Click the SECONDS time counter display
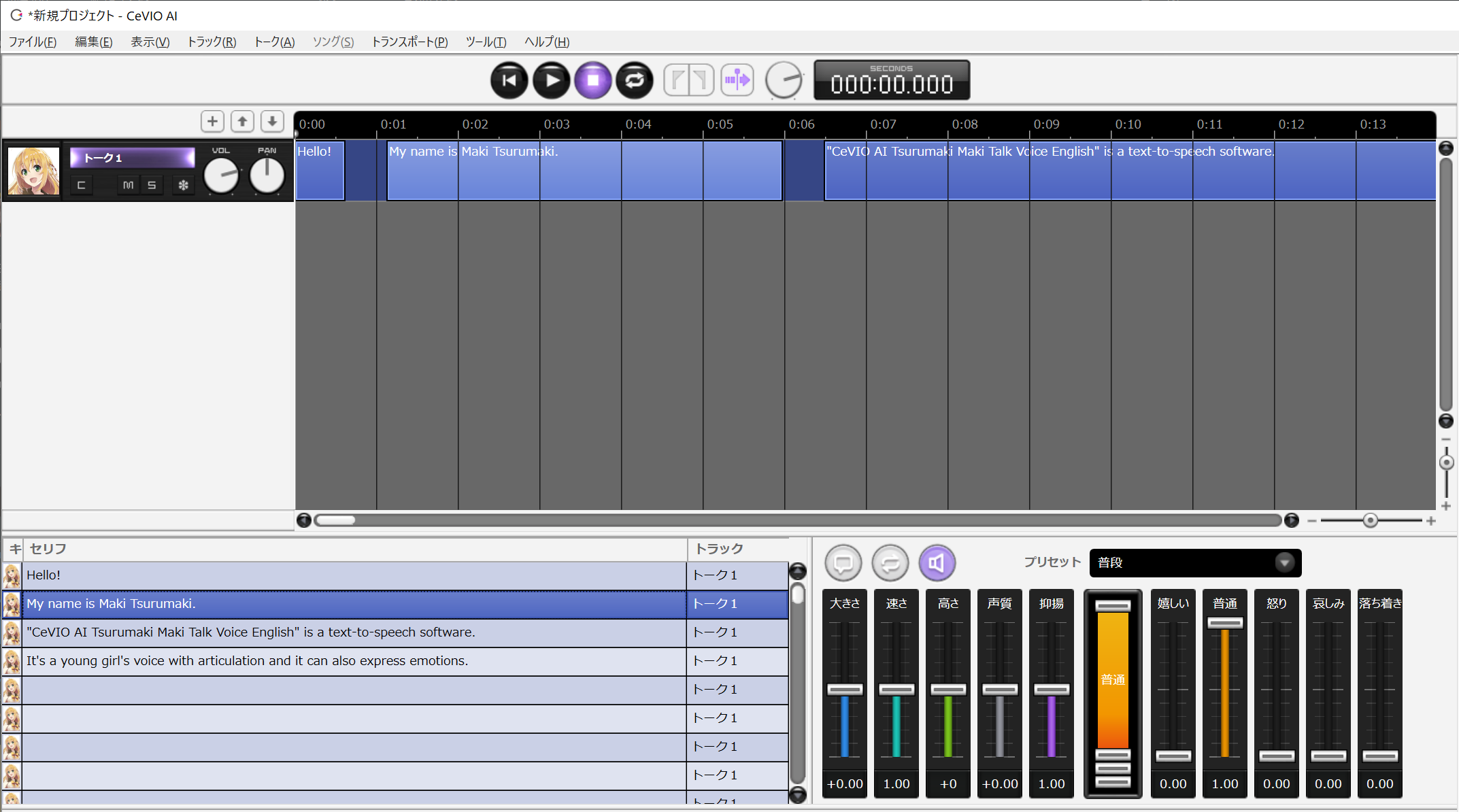Image resolution: width=1459 pixels, height=812 pixels. pyautogui.click(x=892, y=80)
